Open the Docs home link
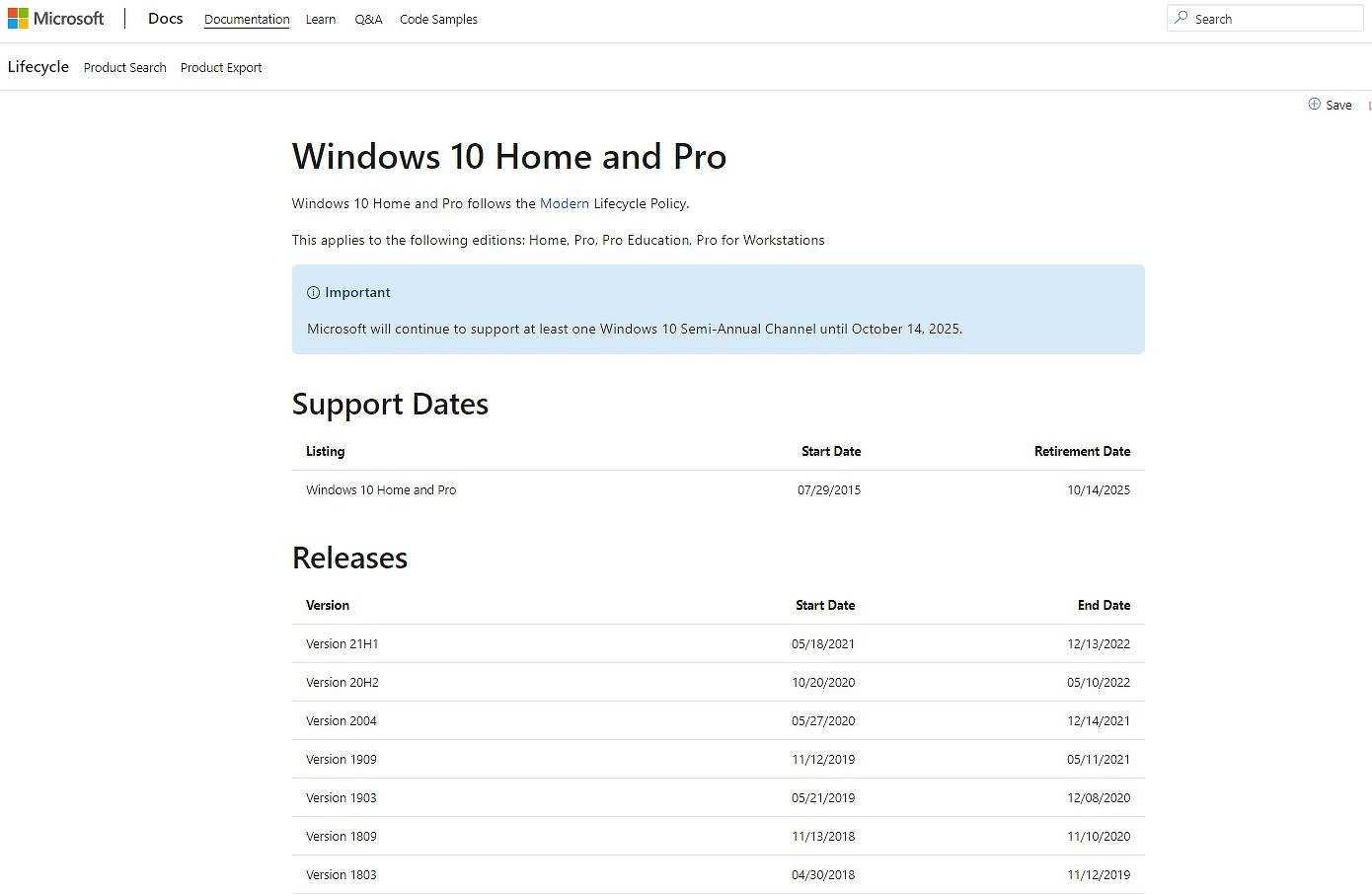The height and width of the screenshot is (894, 1372). click(x=166, y=19)
